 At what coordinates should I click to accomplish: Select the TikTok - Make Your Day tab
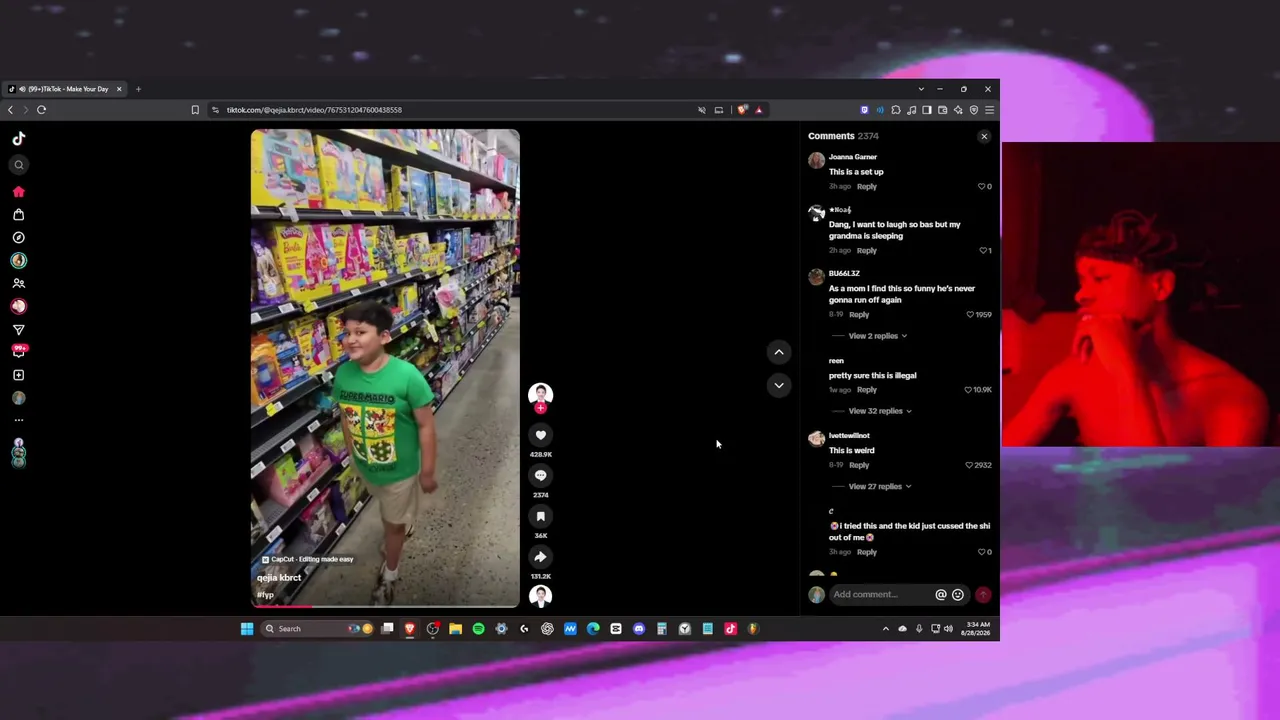pos(65,89)
